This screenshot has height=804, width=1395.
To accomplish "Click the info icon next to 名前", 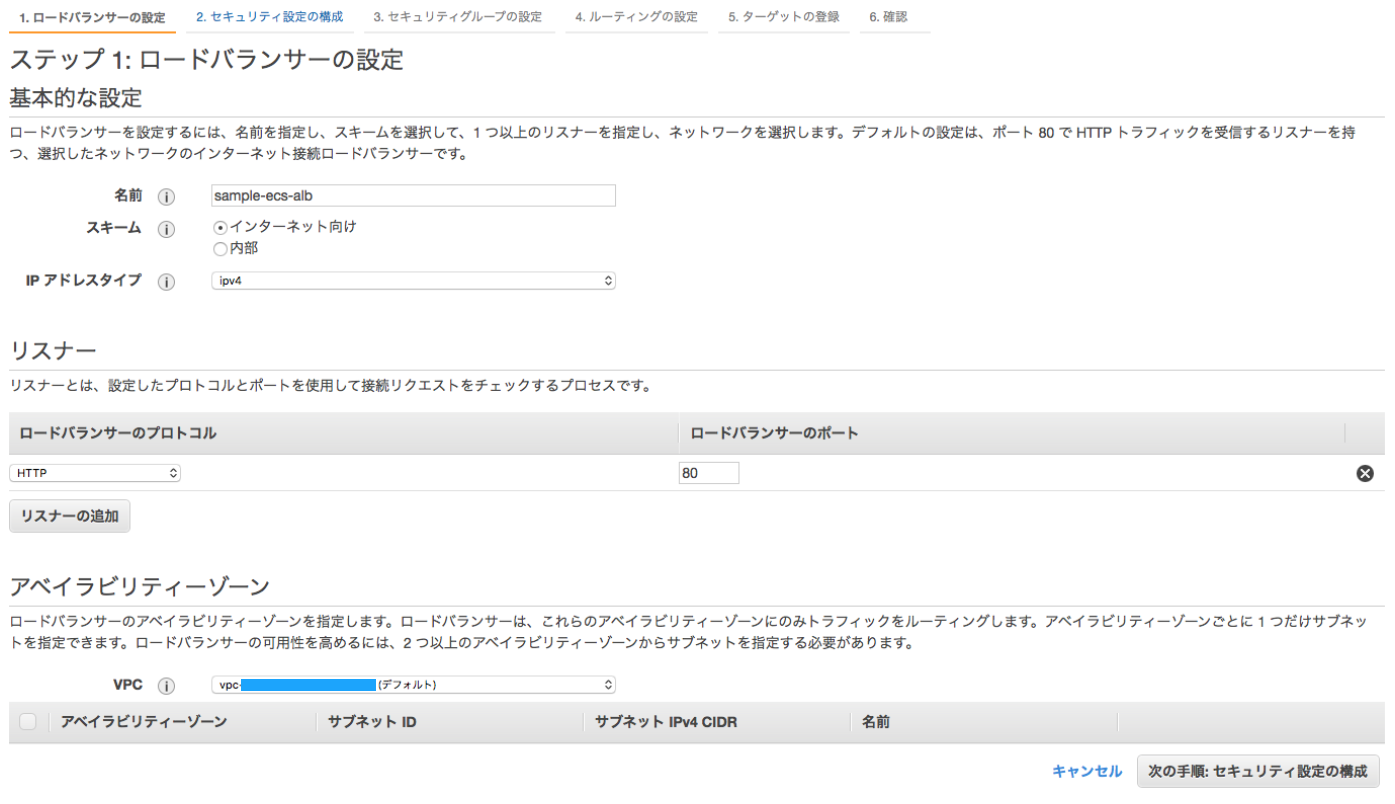I will coord(167,197).
